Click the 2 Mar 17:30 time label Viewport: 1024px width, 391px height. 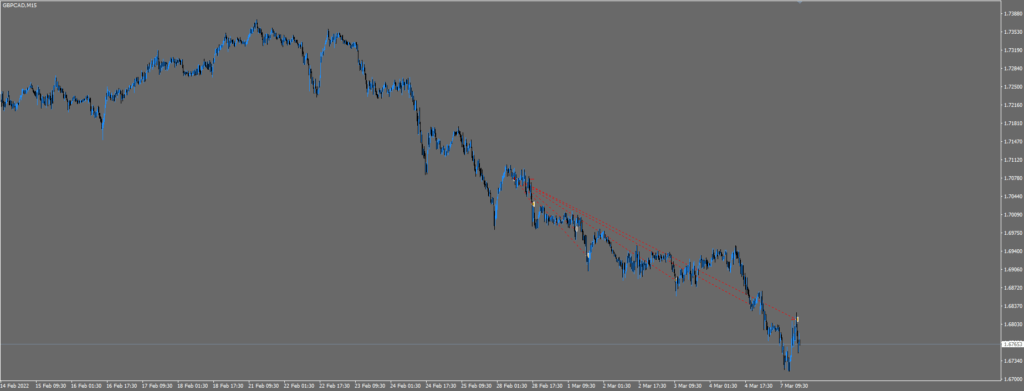pos(652,385)
